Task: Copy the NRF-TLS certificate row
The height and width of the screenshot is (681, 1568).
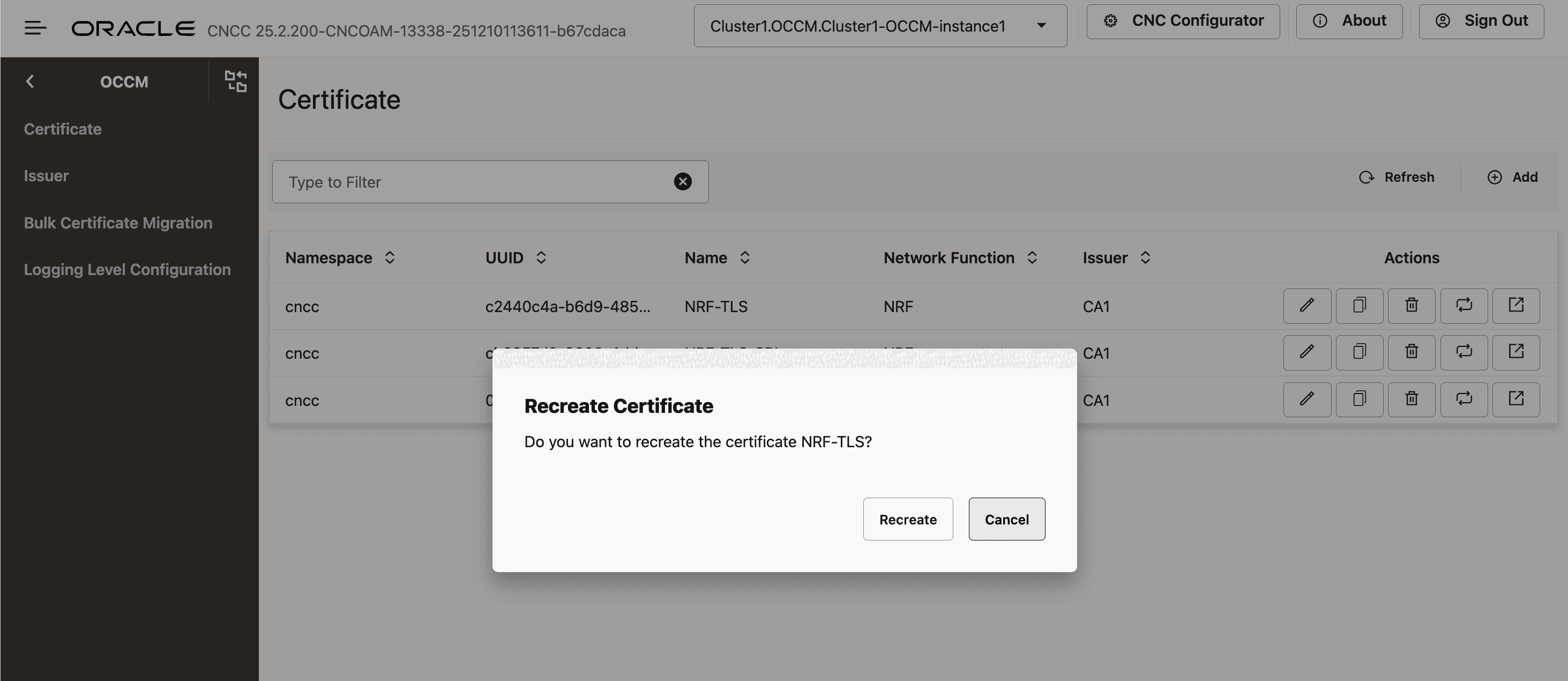Action: tap(1359, 306)
